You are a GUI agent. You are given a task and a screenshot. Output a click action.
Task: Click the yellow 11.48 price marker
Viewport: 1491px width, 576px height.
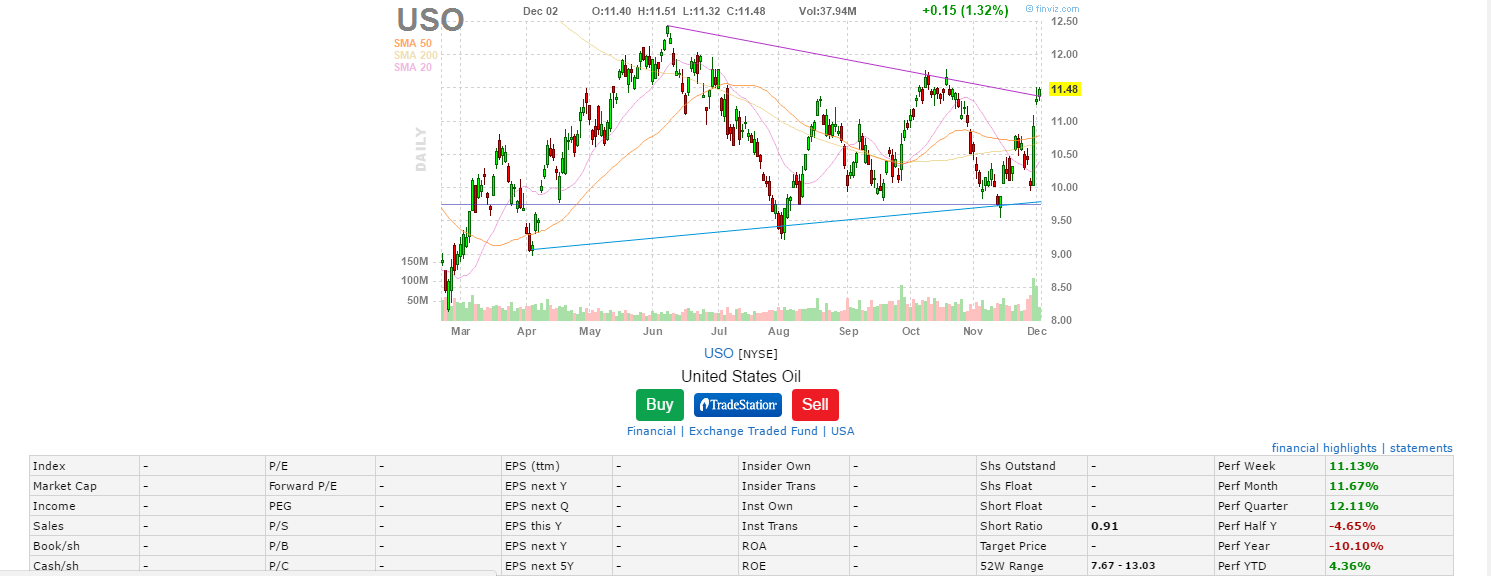[x=1064, y=89]
